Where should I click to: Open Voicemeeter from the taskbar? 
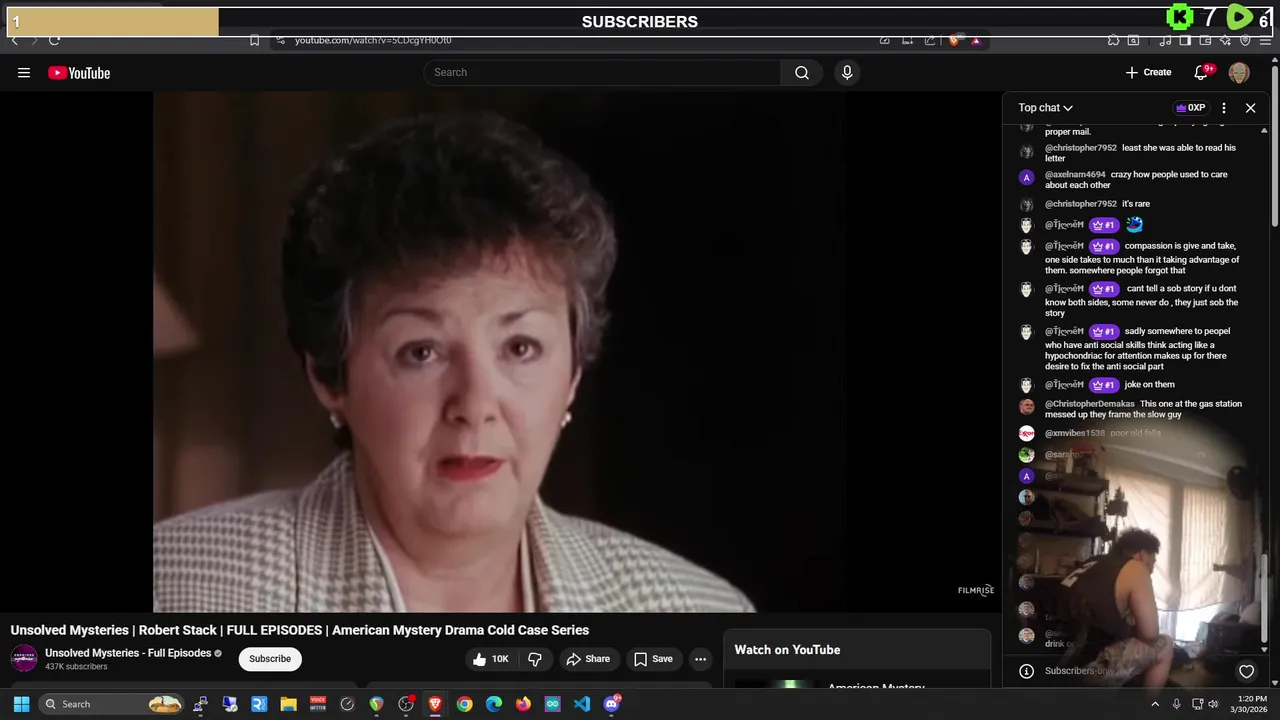318,704
